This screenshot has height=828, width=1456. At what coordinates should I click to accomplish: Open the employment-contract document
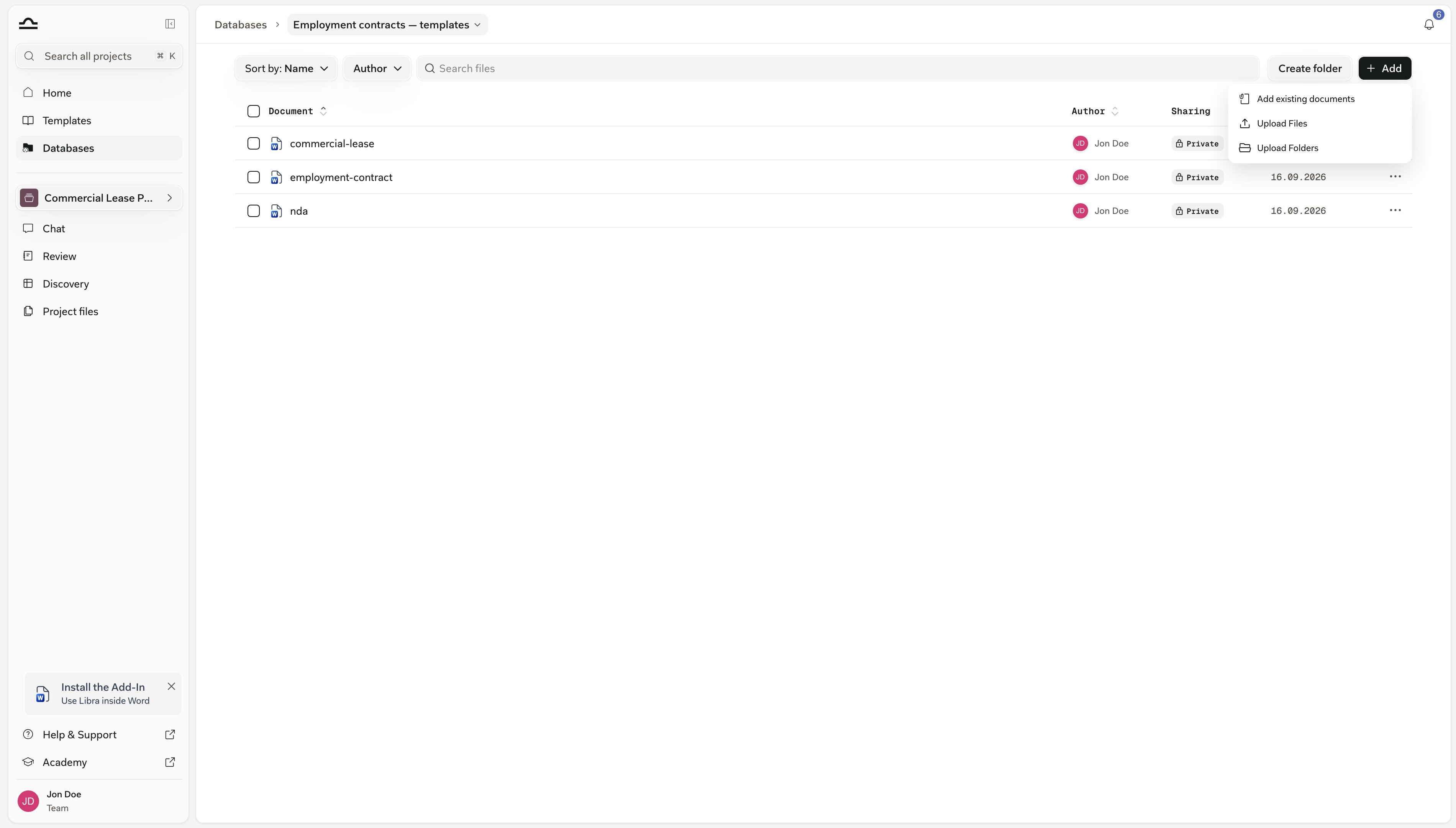click(341, 177)
